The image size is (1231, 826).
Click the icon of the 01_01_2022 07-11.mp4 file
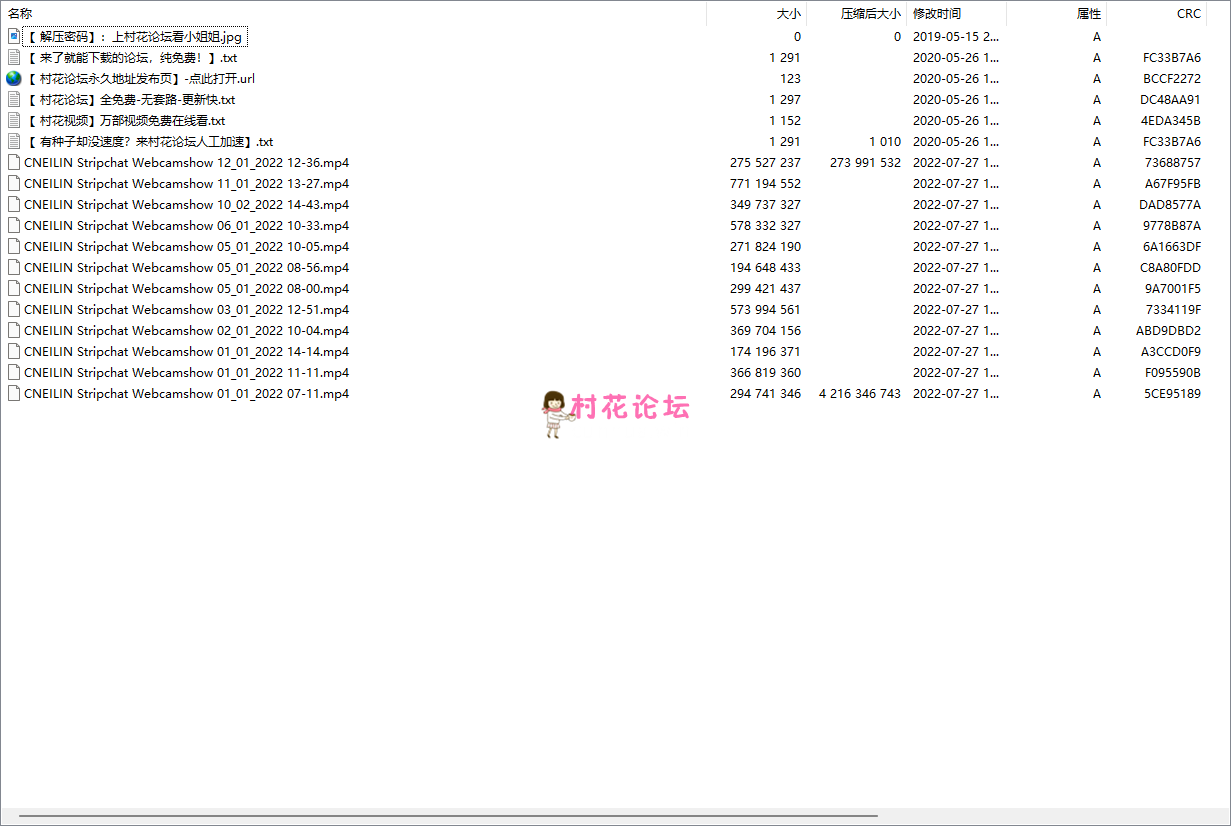14,394
